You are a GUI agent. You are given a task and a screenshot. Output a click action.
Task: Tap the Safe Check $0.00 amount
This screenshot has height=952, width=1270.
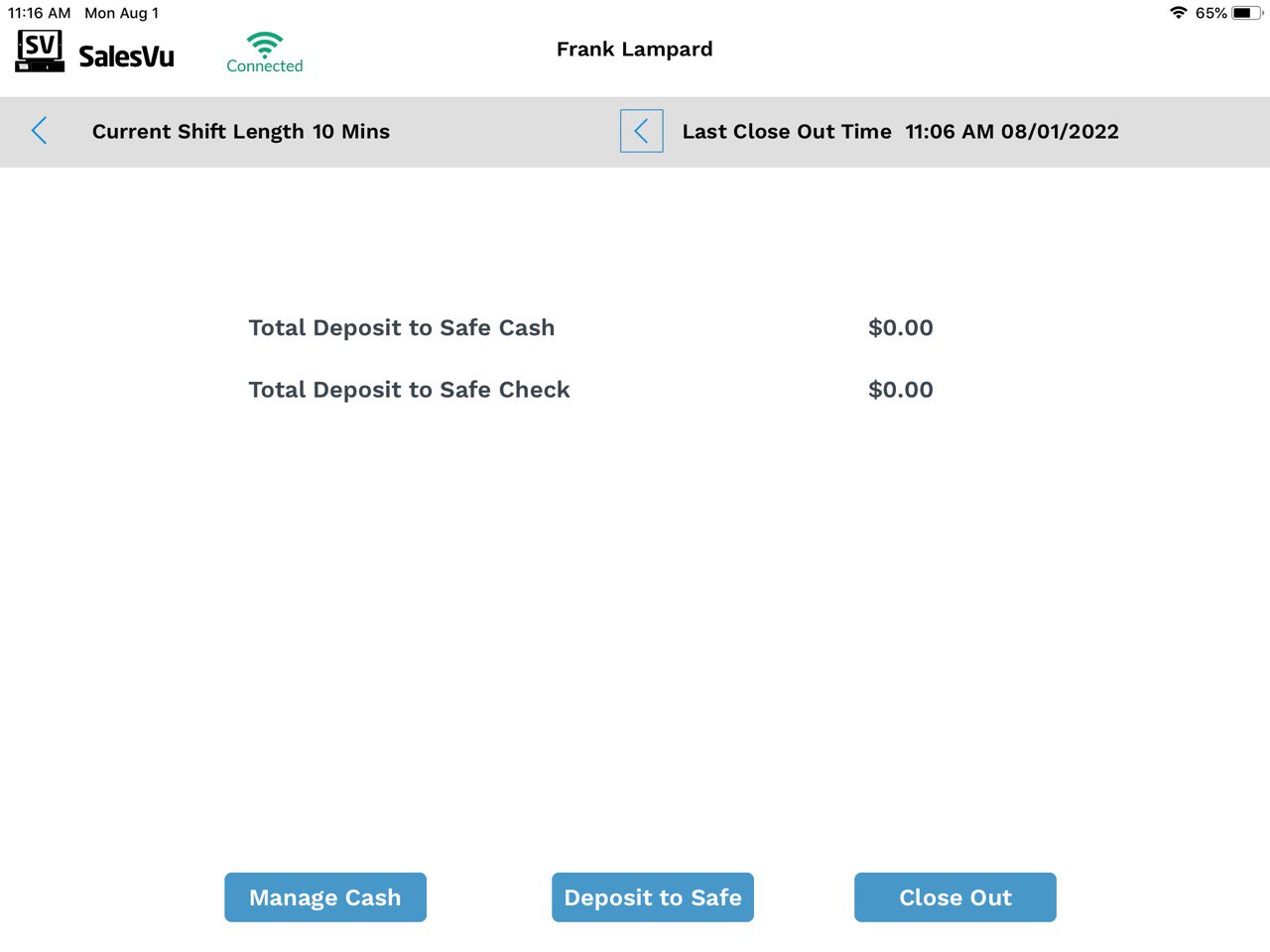[x=900, y=390]
